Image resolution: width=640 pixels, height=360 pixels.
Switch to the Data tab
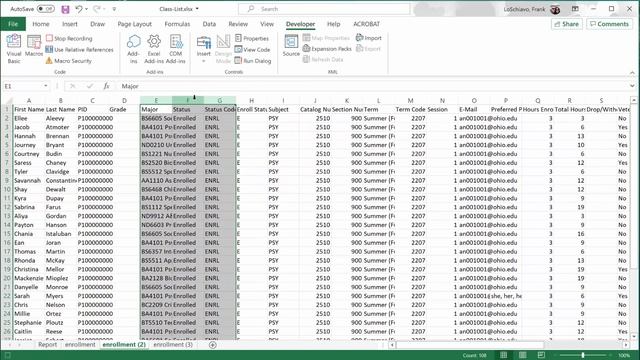(209, 24)
